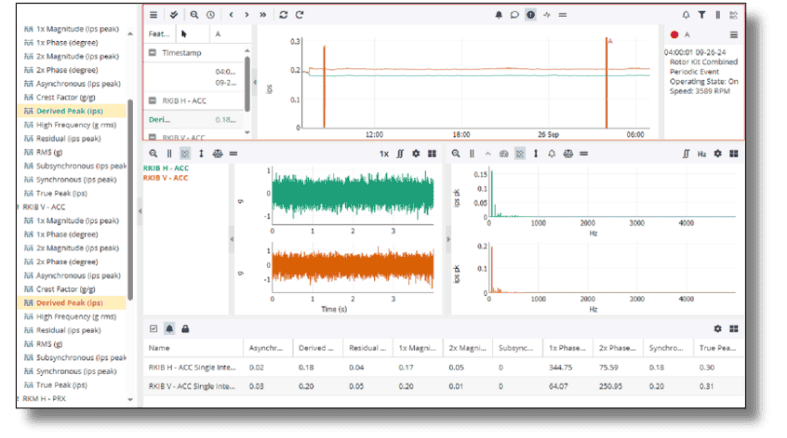Click the Name column header

159,349
